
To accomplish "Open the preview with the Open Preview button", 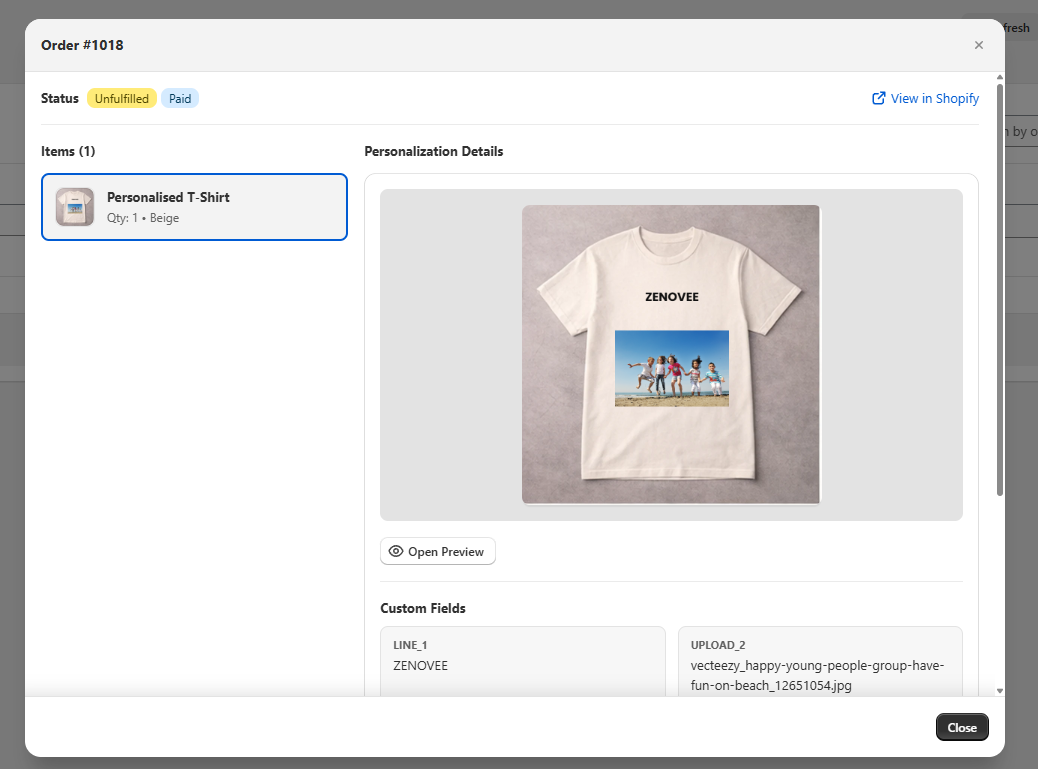I will 437,551.
